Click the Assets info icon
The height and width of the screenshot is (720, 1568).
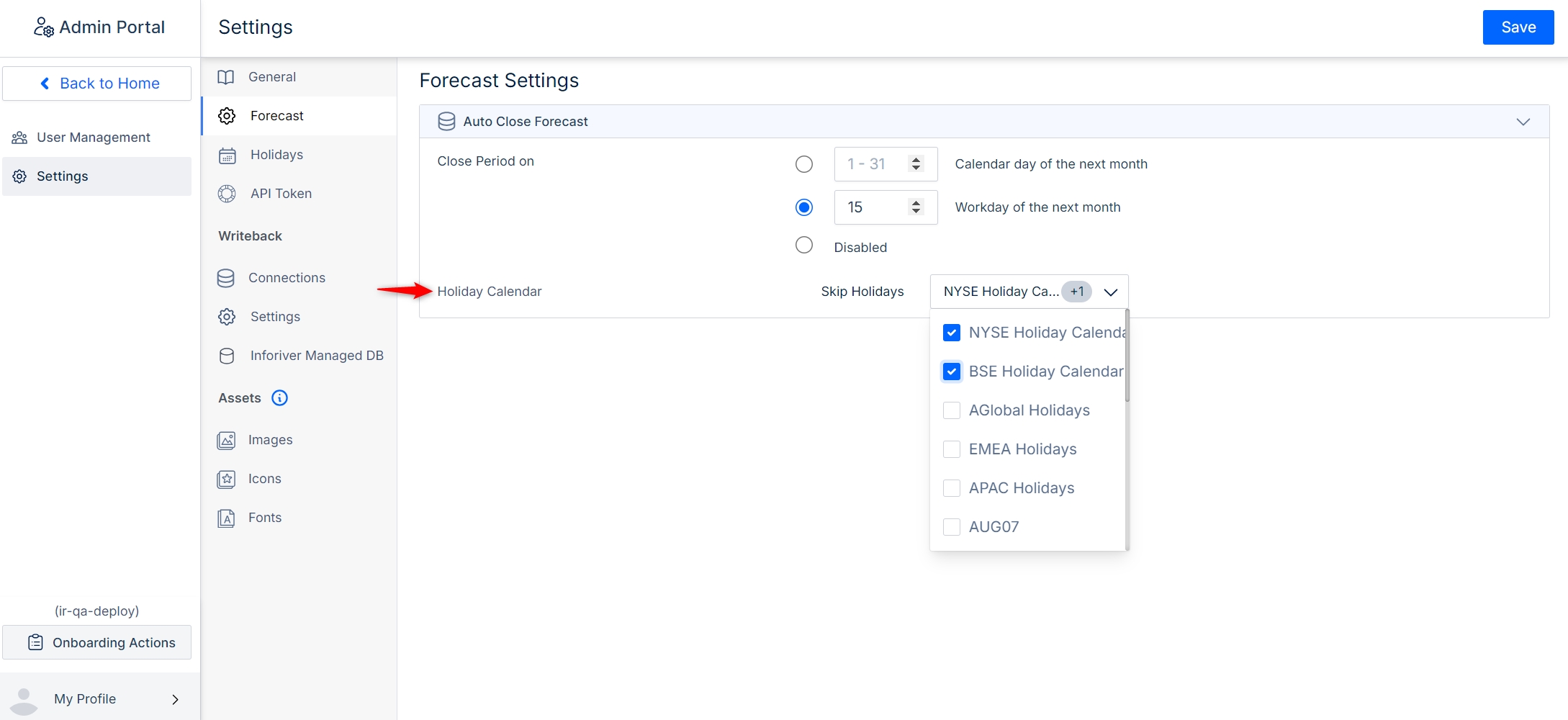(x=279, y=398)
